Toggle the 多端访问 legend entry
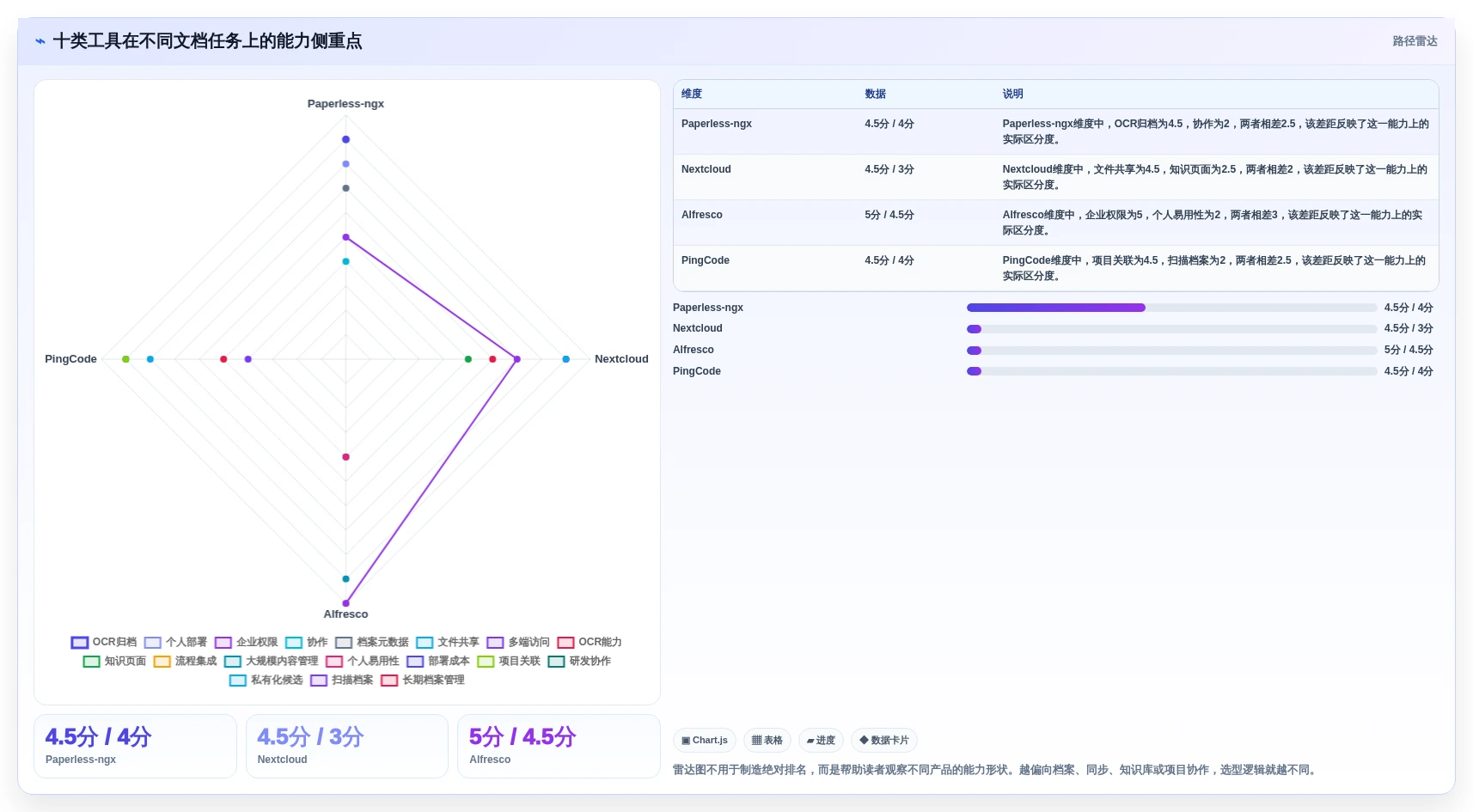 coord(518,642)
